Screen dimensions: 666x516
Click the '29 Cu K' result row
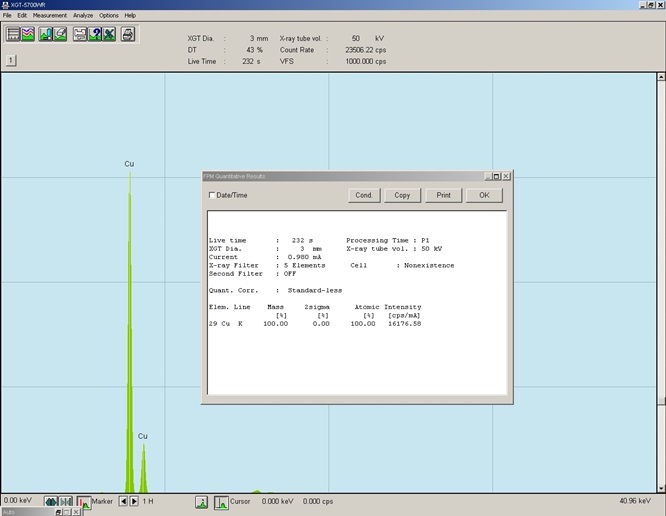[x=315, y=324]
